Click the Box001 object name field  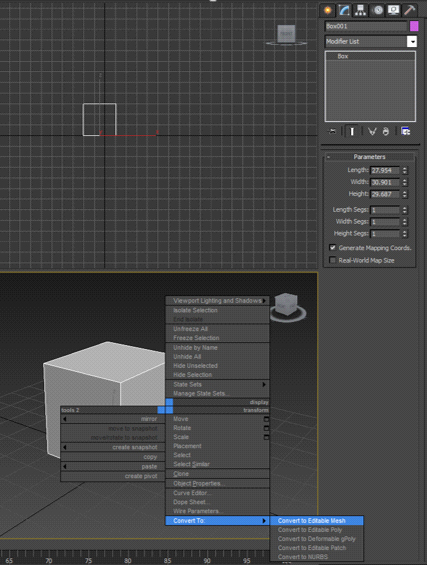coord(366,26)
